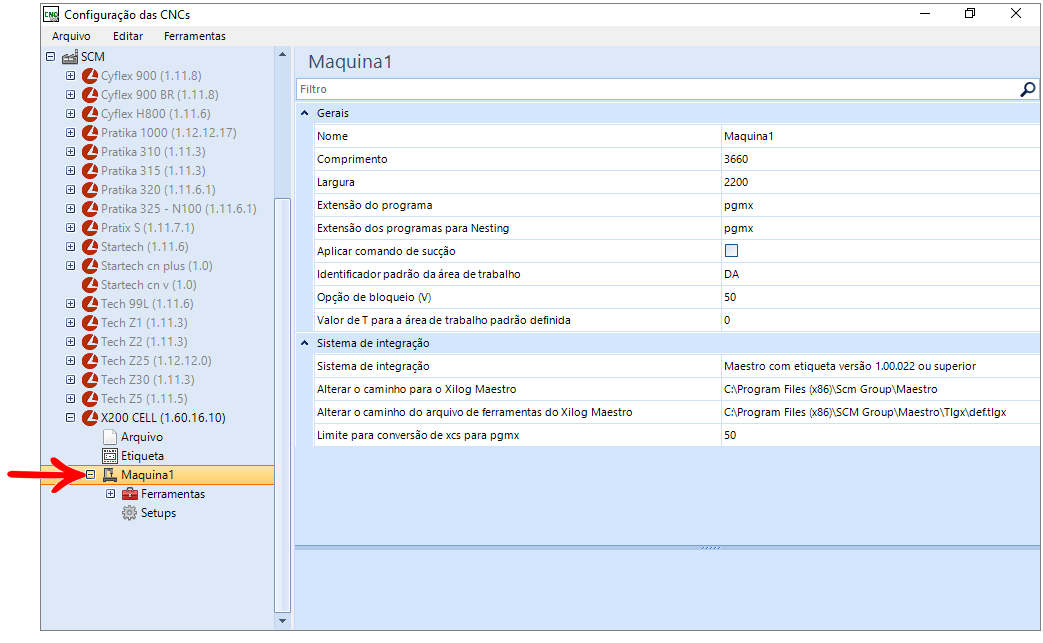Click the Cyflex H800 machine icon
Image resolution: width=1043 pixels, height=643 pixels.
[x=90, y=114]
